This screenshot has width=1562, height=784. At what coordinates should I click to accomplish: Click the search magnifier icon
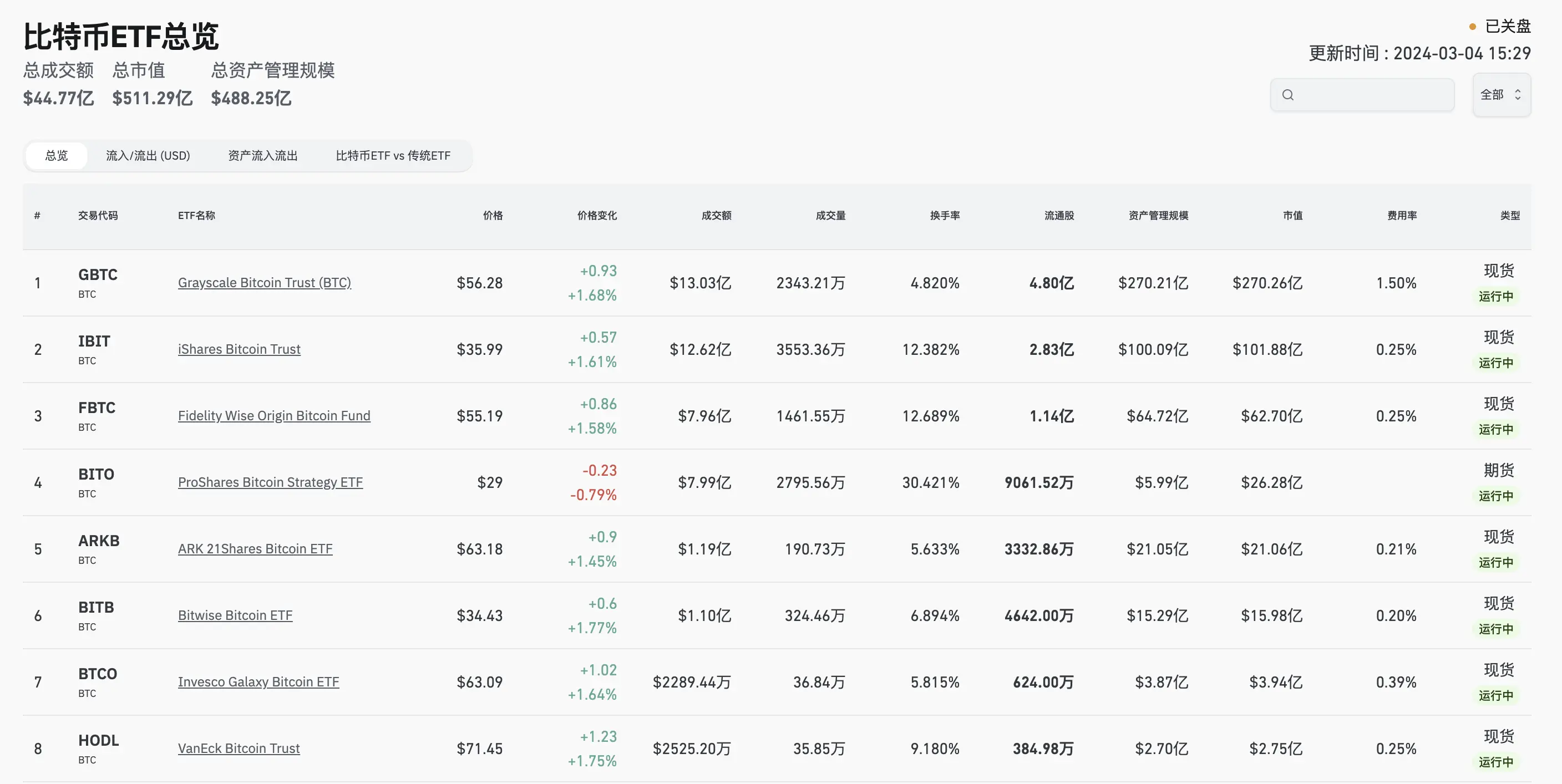[1288, 95]
